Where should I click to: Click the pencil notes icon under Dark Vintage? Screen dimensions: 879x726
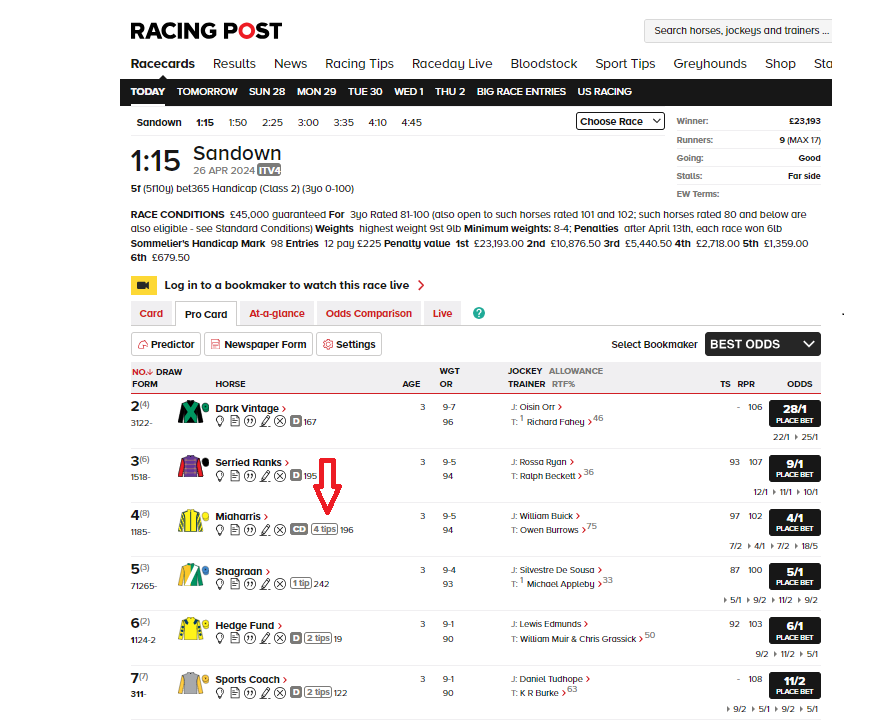pos(265,421)
